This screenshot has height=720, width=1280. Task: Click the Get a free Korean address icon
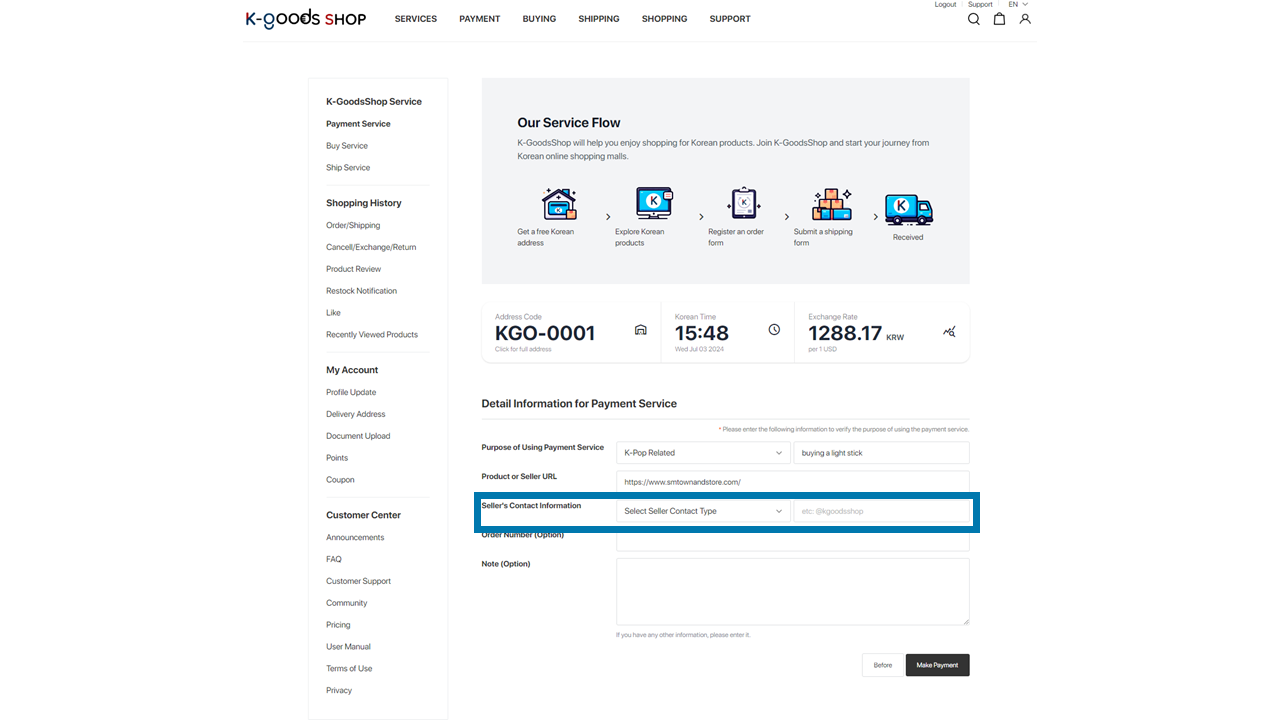(559, 204)
